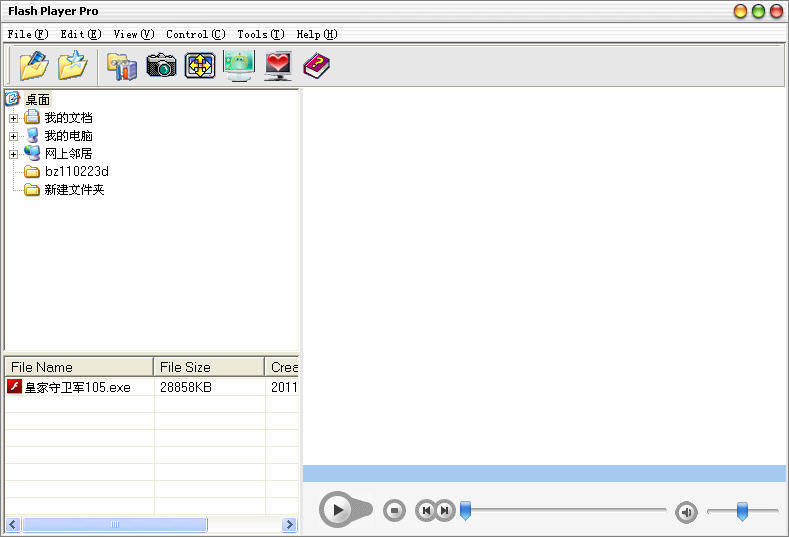Image resolution: width=789 pixels, height=537 pixels.
Task: Maximize window with the green button
Action: tap(758, 11)
